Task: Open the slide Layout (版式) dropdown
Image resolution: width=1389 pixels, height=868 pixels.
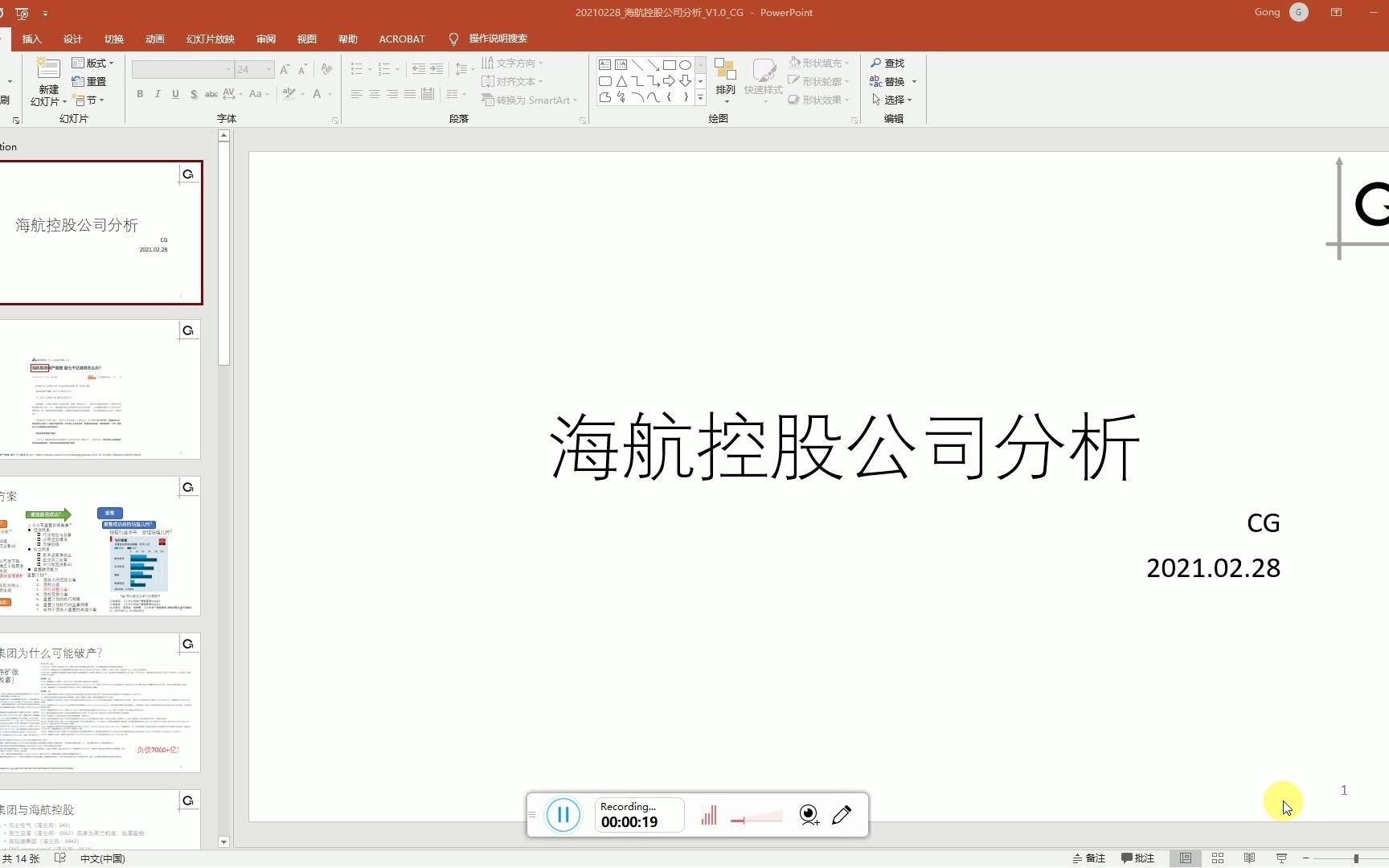Action: tap(93, 63)
